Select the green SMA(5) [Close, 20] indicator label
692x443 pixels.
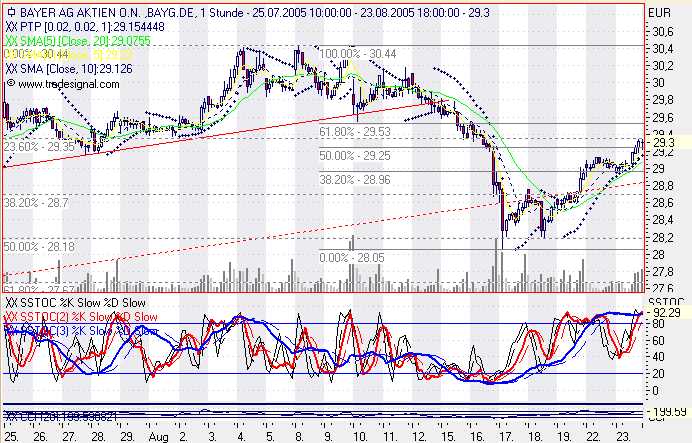tap(78, 41)
